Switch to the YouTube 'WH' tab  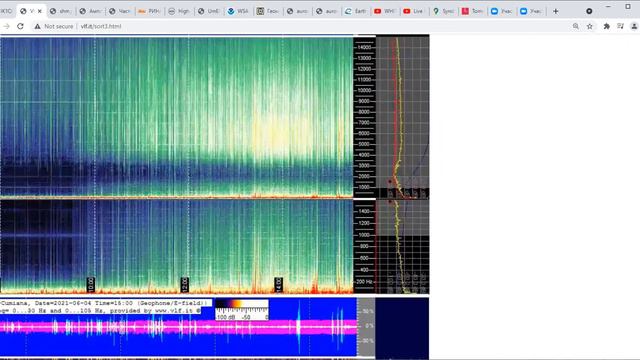[385, 11]
